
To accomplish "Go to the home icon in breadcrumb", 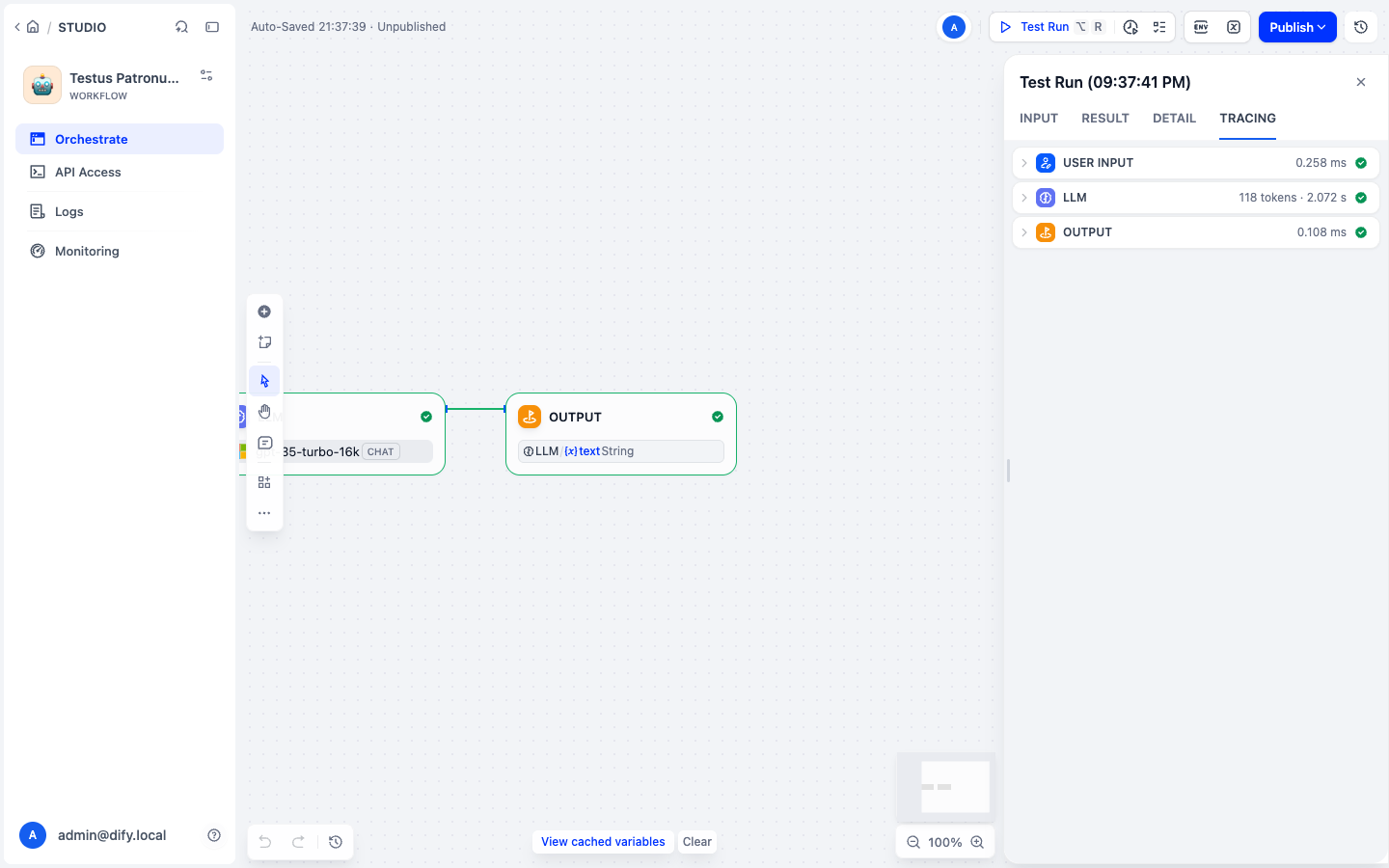I will 33,27.
